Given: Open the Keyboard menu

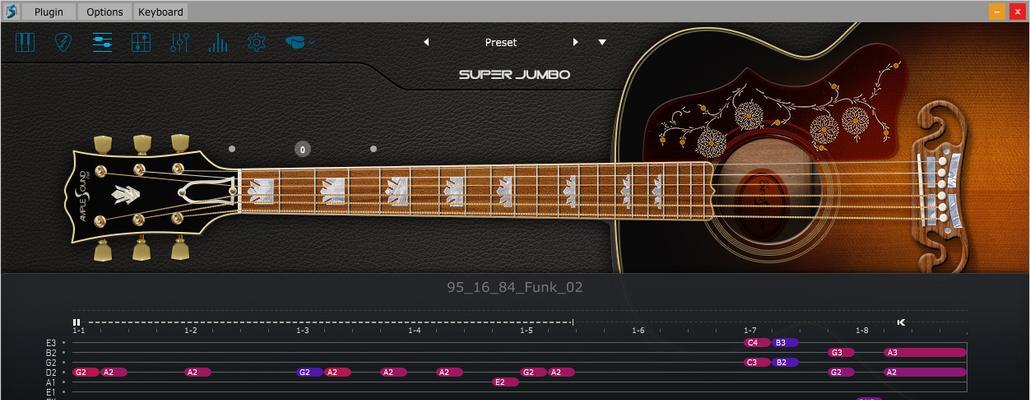Looking at the screenshot, I should click(160, 12).
